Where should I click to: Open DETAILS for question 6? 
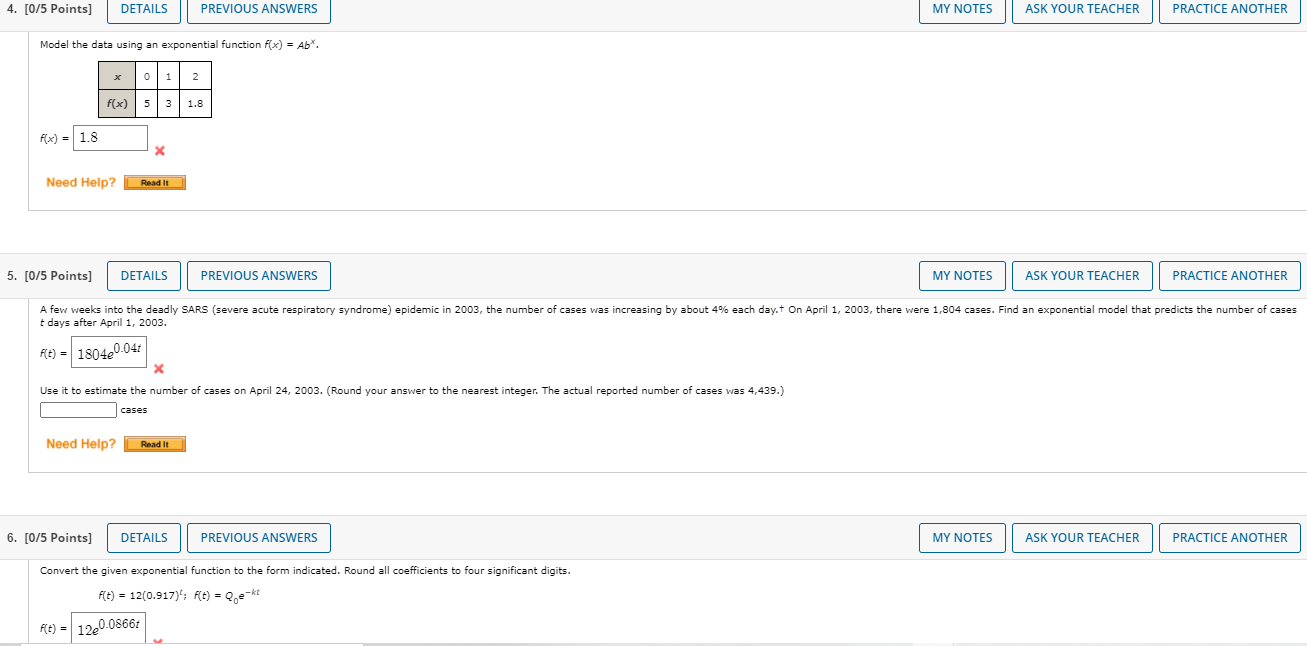[143, 537]
